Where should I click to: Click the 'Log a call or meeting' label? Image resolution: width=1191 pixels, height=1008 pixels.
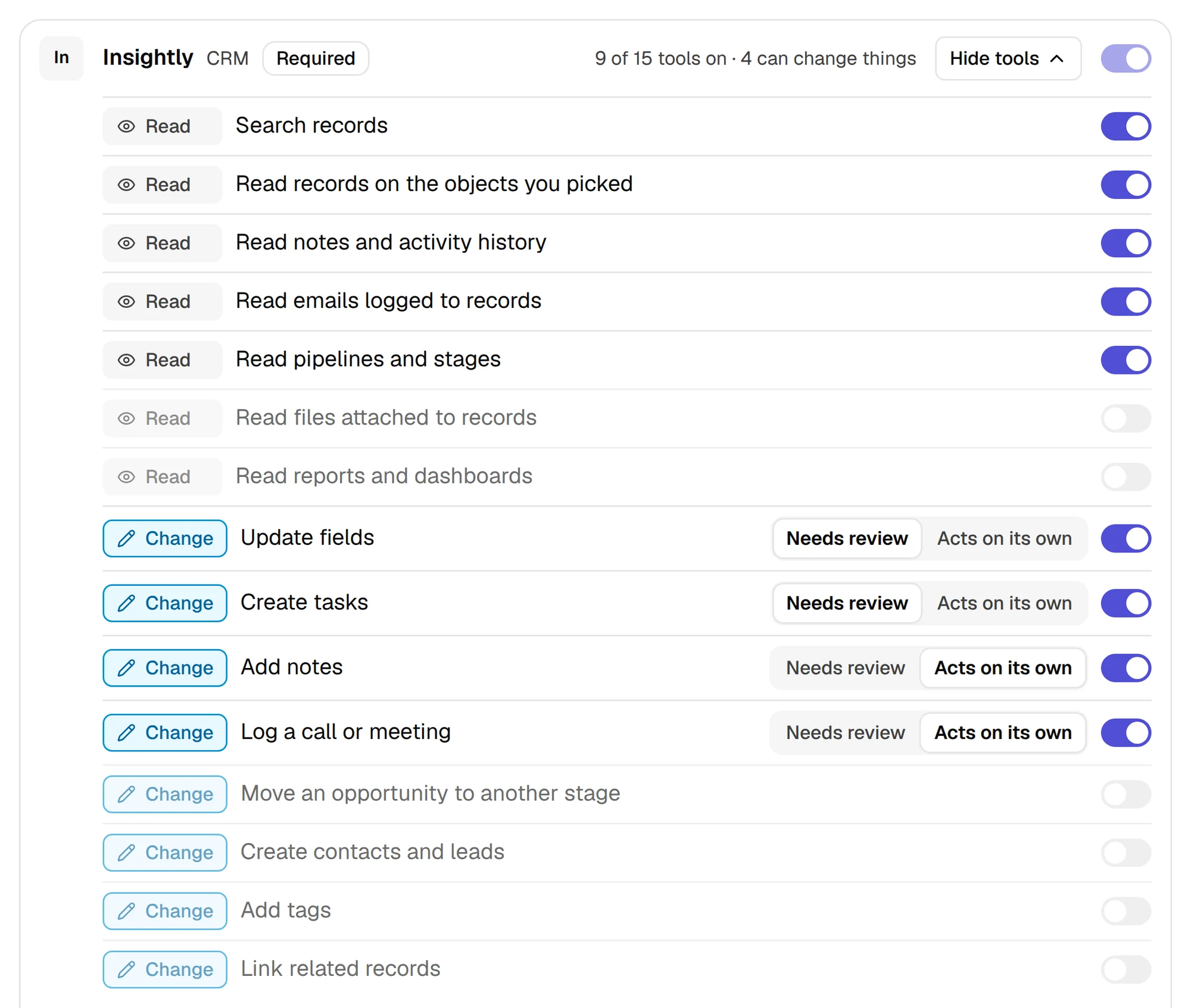pos(345,732)
